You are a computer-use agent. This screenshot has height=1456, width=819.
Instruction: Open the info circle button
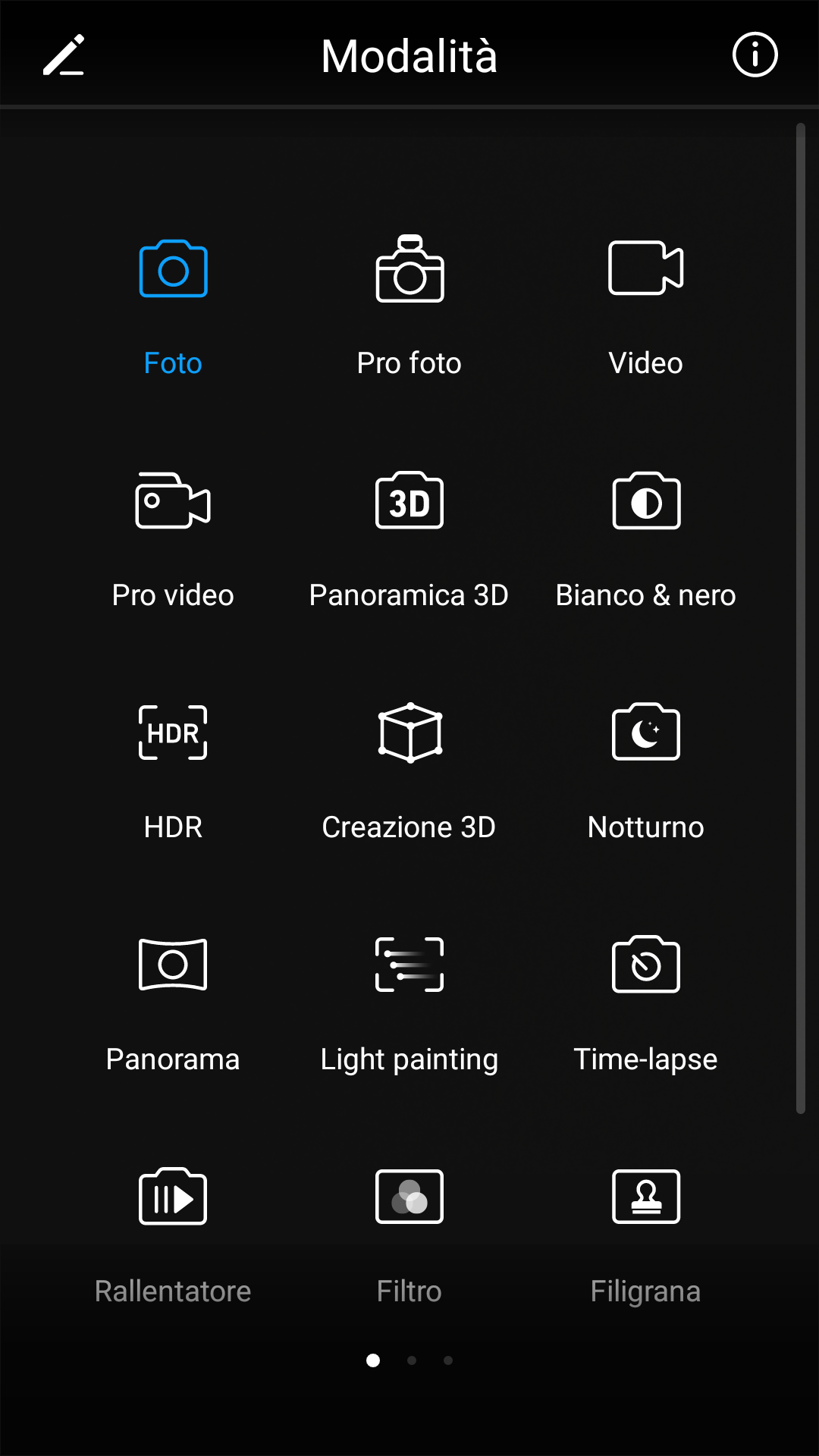point(755,55)
